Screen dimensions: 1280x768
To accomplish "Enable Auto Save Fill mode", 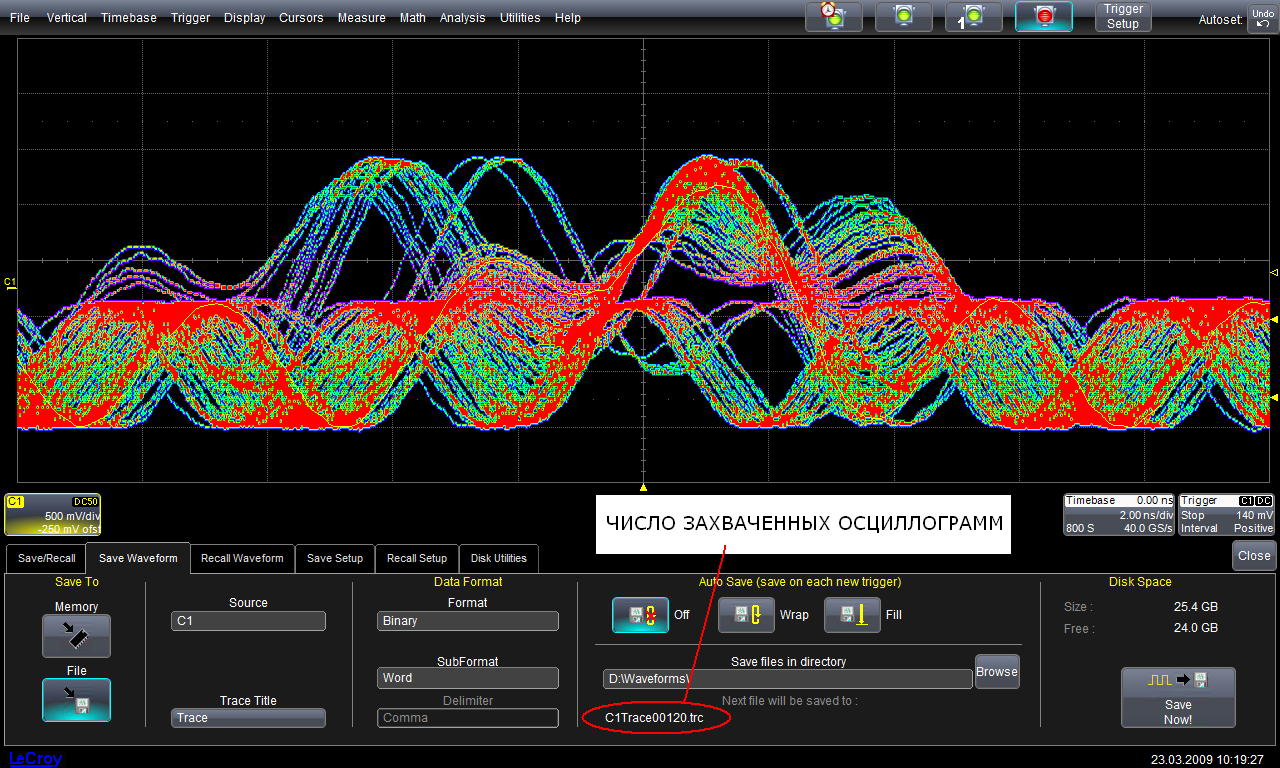I will [852, 614].
